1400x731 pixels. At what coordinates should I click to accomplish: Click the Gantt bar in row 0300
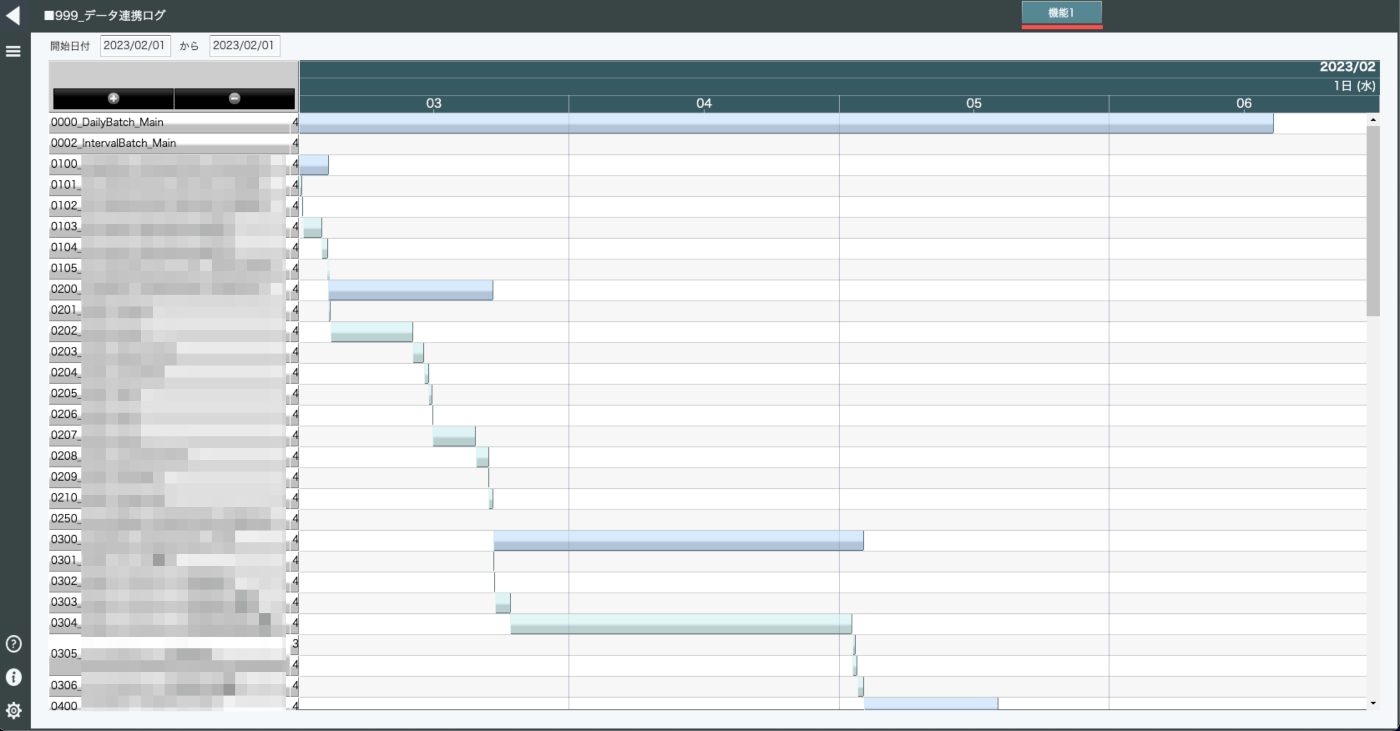[x=679, y=540]
